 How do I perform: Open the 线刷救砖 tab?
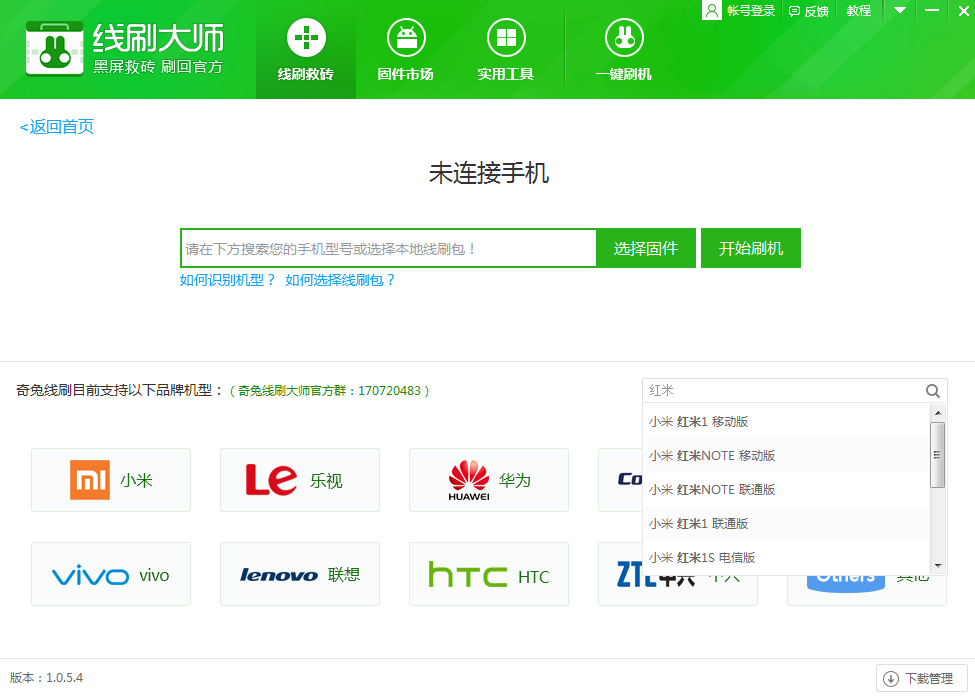pos(305,50)
